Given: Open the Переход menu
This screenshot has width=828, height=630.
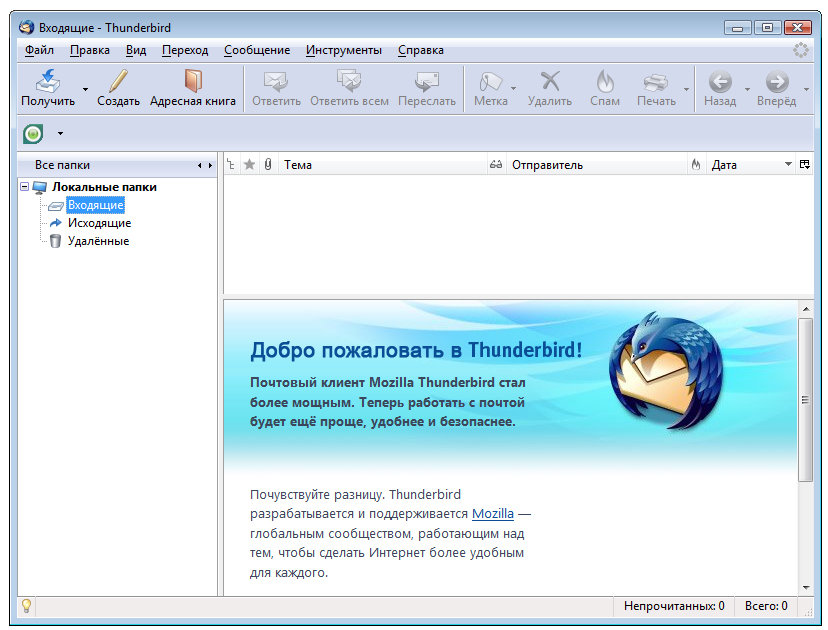Looking at the screenshot, I should (185, 50).
